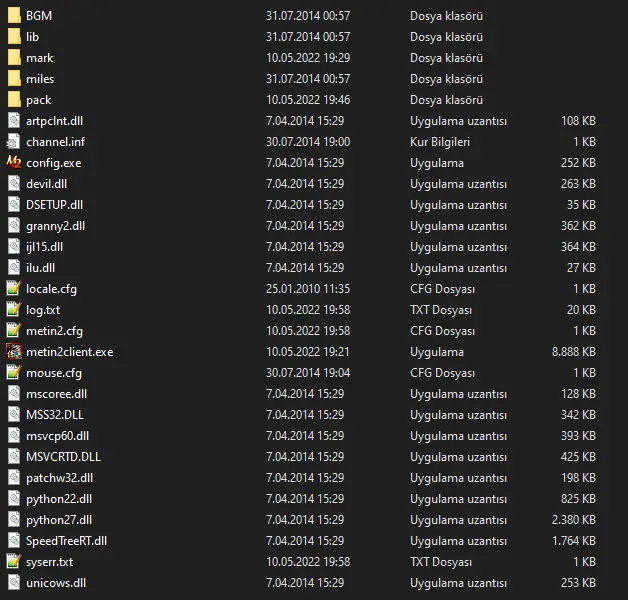Click the file name unicows.dll
628x600 pixels.
click(x=56, y=583)
